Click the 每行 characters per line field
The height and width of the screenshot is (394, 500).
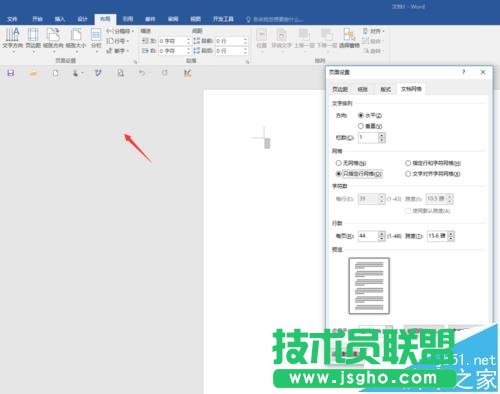coord(368,199)
